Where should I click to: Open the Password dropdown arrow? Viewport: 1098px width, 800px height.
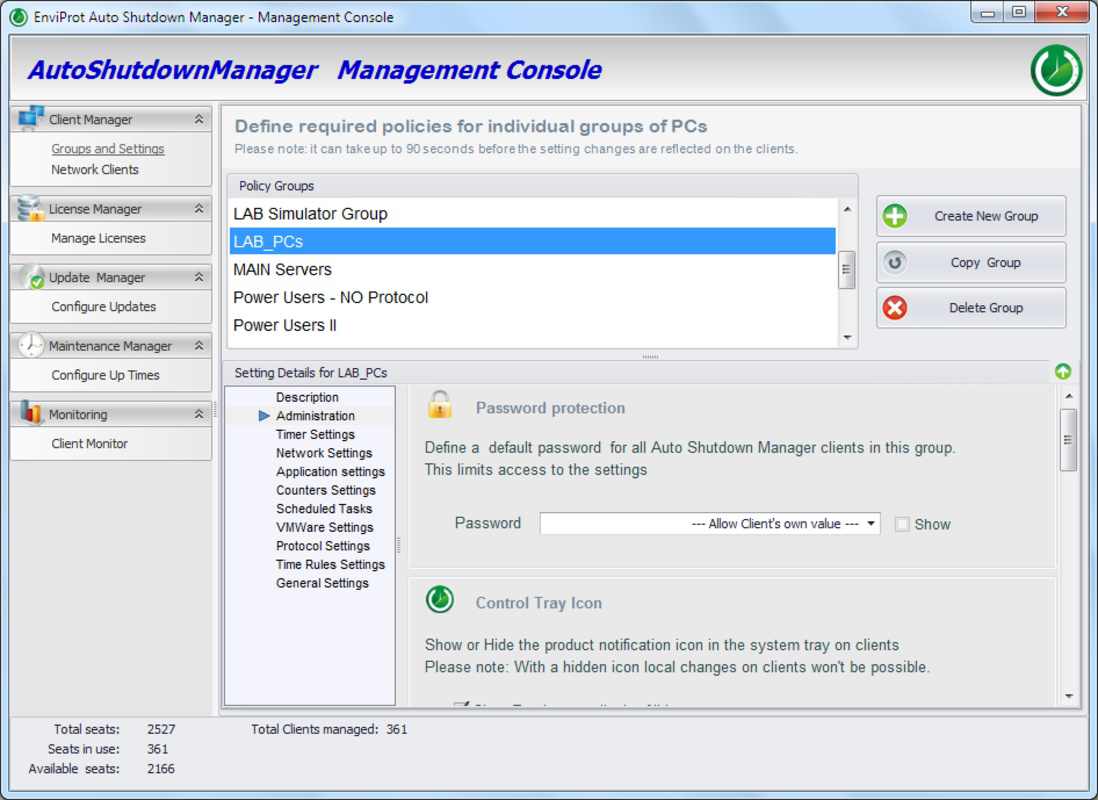(870, 523)
